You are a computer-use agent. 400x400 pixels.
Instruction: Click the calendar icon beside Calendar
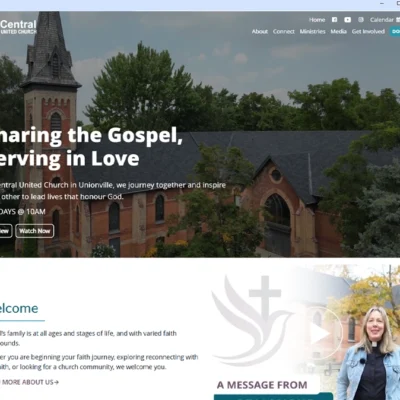tap(398, 20)
